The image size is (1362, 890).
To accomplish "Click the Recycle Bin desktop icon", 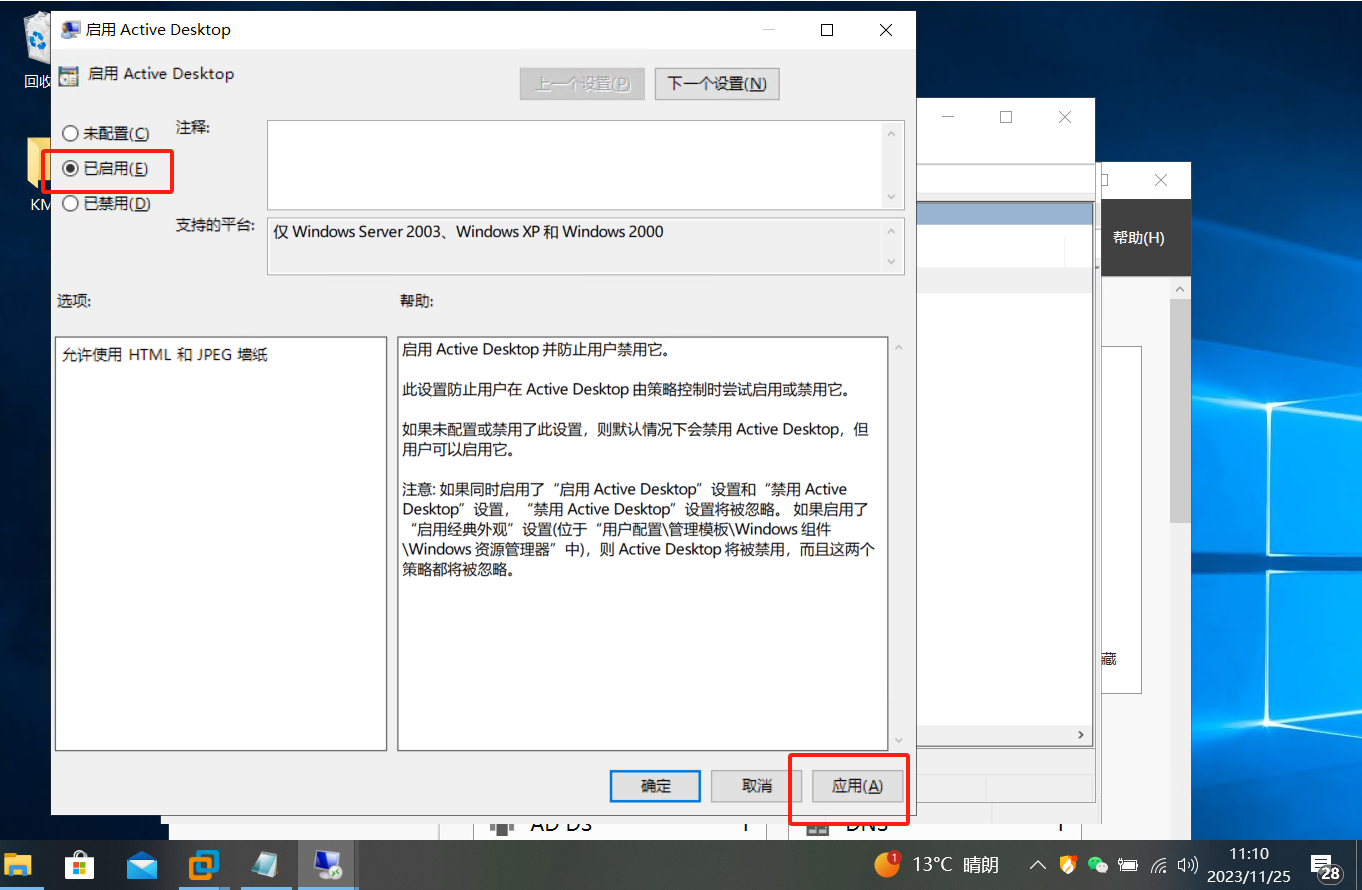I will pyautogui.click(x=38, y=50).
